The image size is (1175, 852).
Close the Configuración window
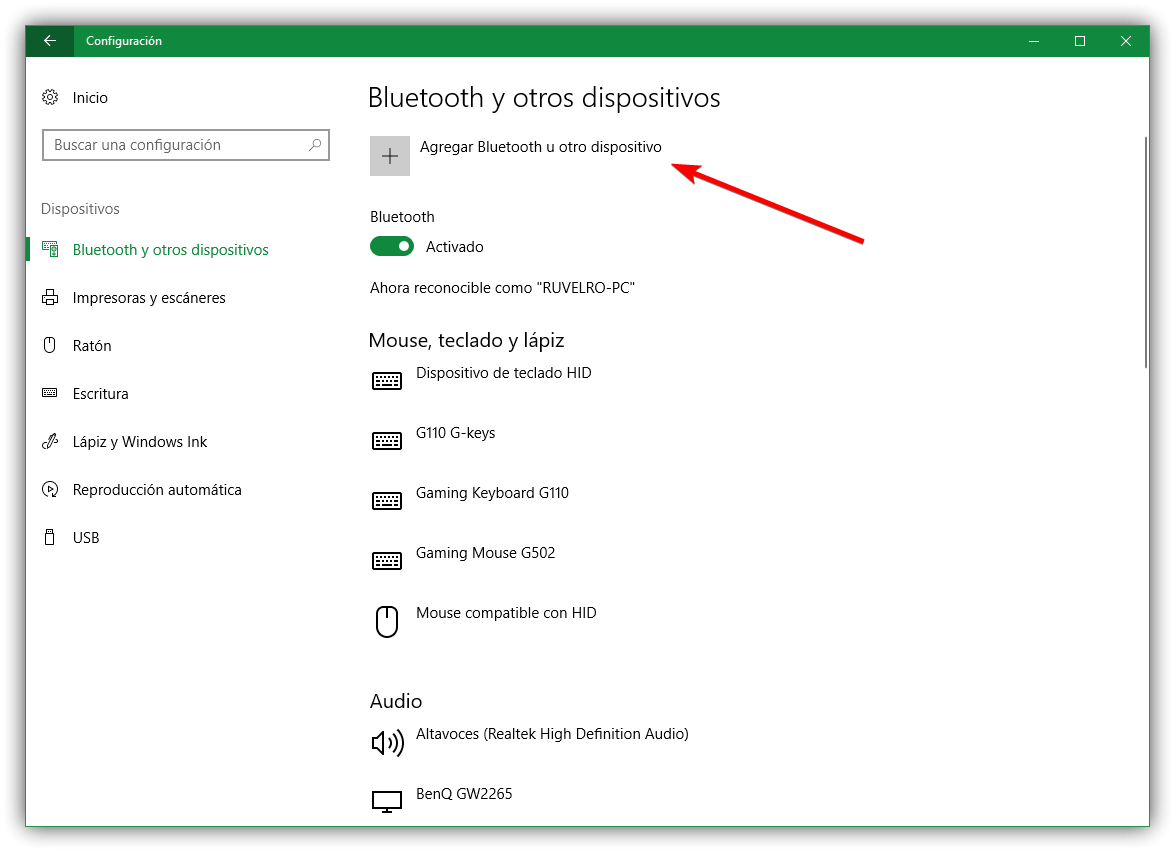click(1126, 41)
